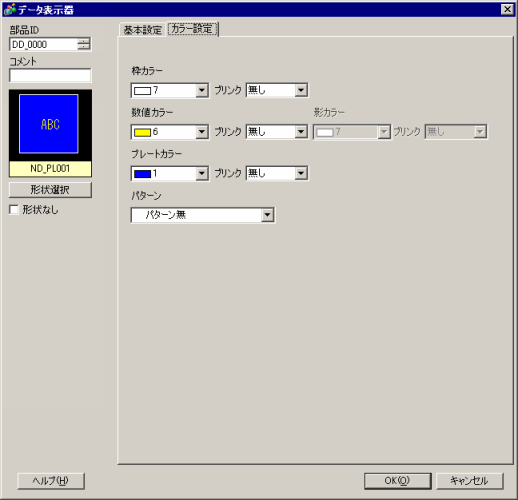Click the OK(O) button
This screenshot has width=518, height=500.
(x=397, y=481)
